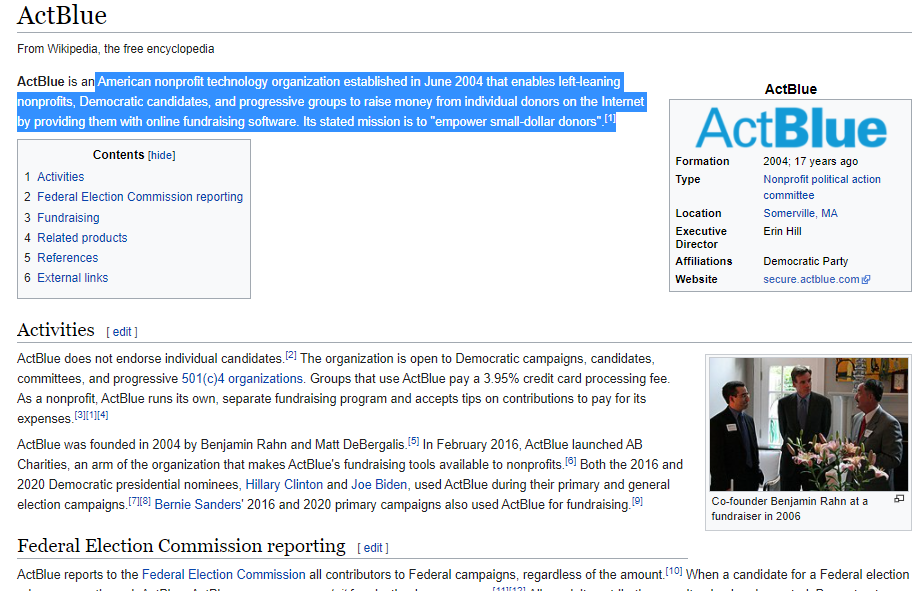Open the Fundraising contents entry
Image resolution: width=916 pixels, height=591 pixels.
tap(68, 217)
